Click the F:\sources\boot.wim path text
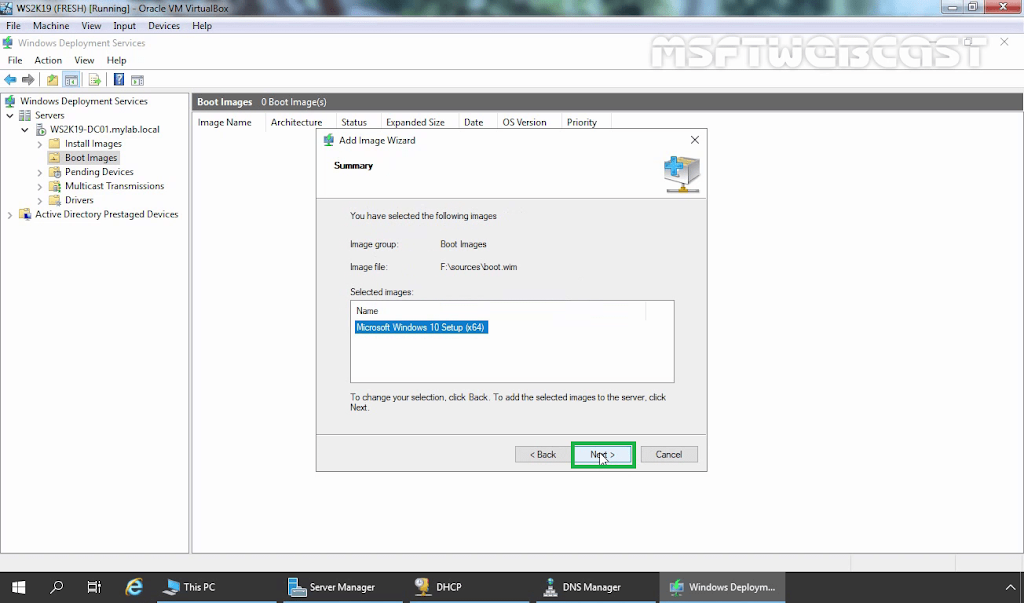1024x603 pixels. [x=479, y=267]
